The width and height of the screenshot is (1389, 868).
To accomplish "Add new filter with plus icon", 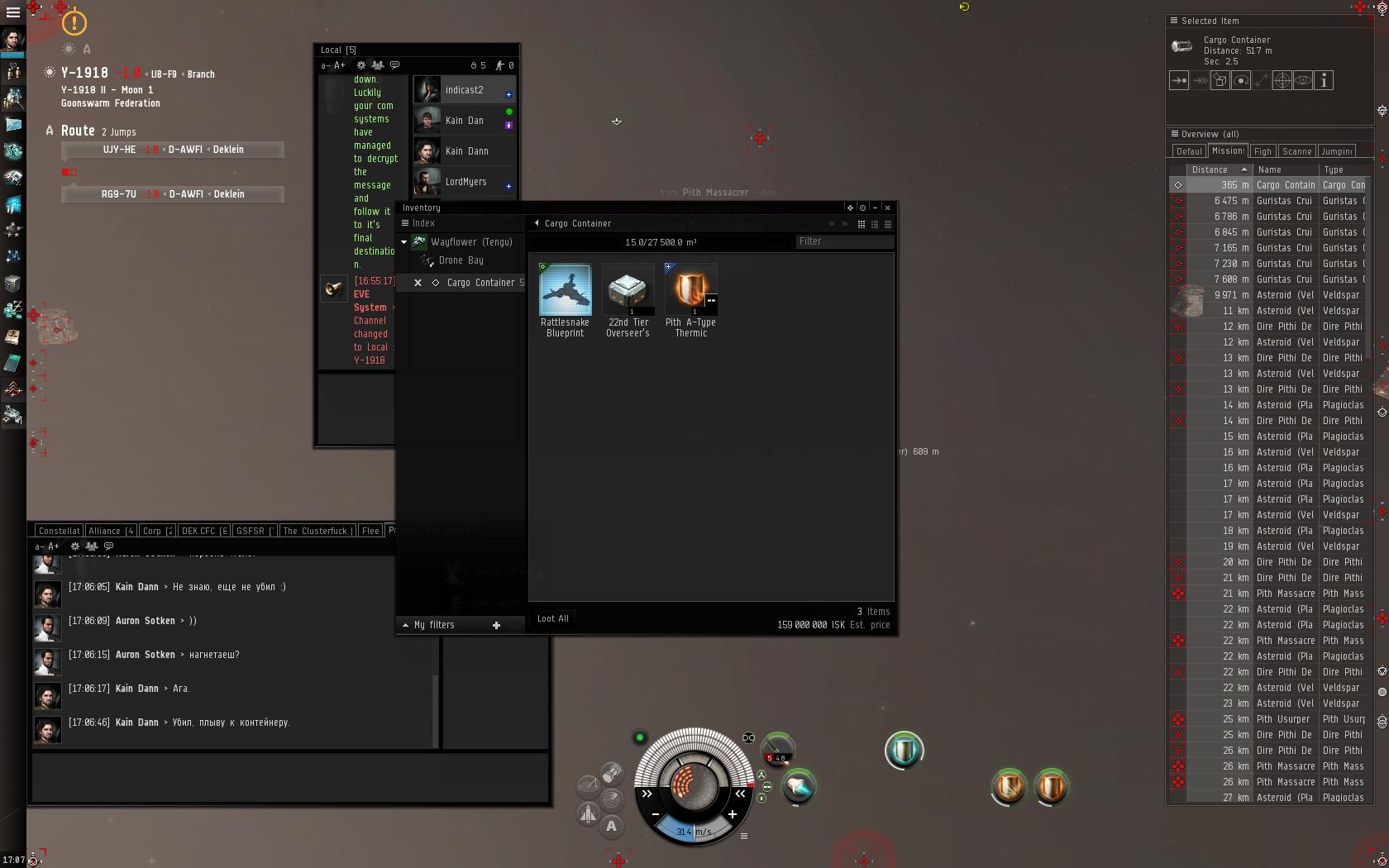I will [x=496, y=625].
